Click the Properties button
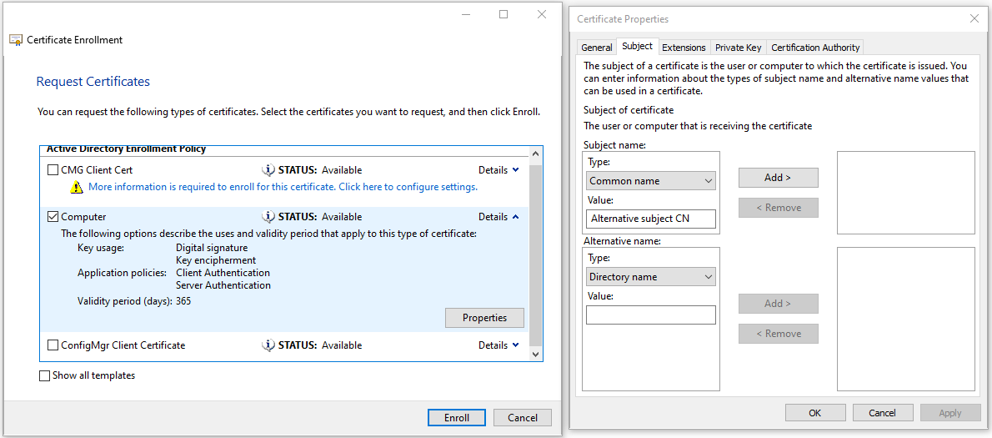The width and height of the screenshot is (992, 438). coord(484,318)
